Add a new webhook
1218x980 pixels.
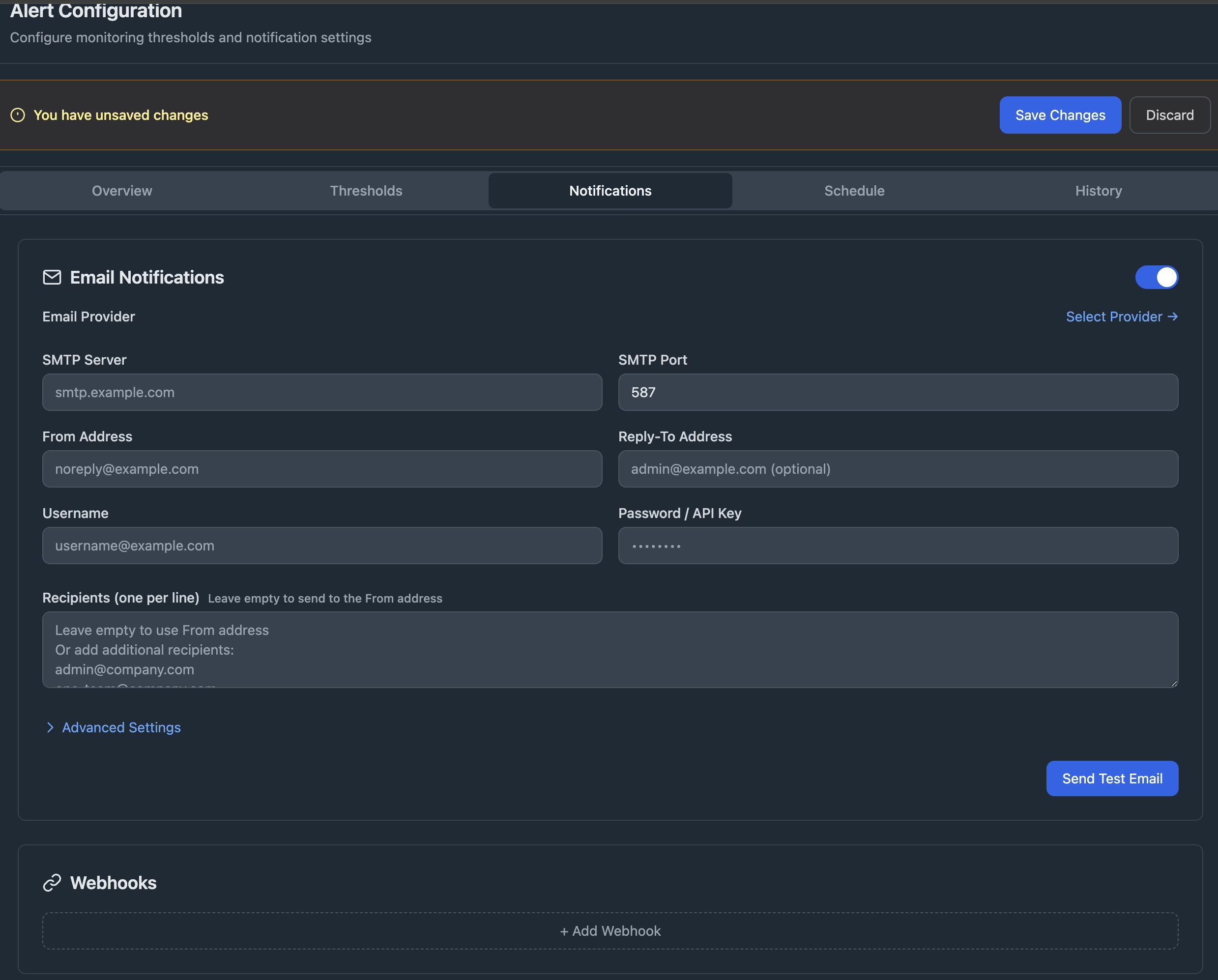click(x=610, y=931)
